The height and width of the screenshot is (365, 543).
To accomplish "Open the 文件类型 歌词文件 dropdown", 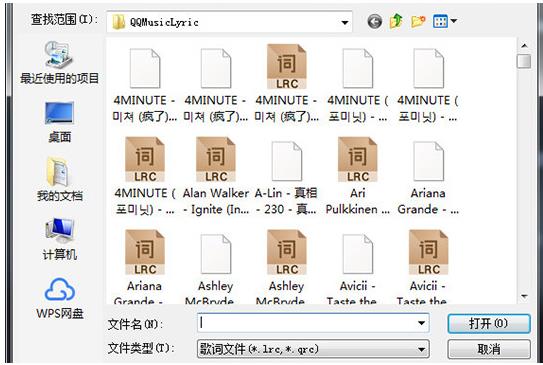I will point(313,349).
